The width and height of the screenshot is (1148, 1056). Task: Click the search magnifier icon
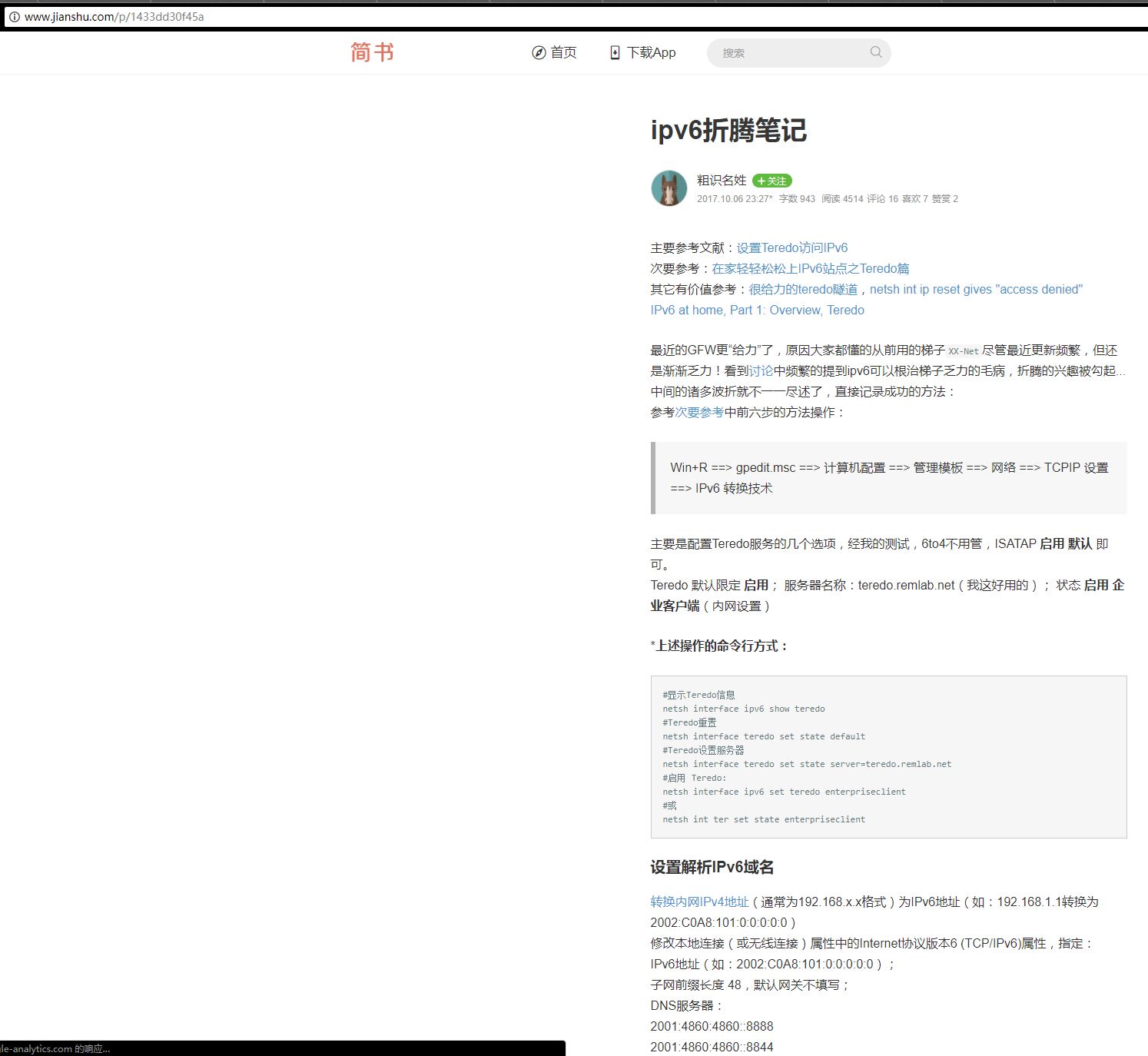(x=875, y=52)
